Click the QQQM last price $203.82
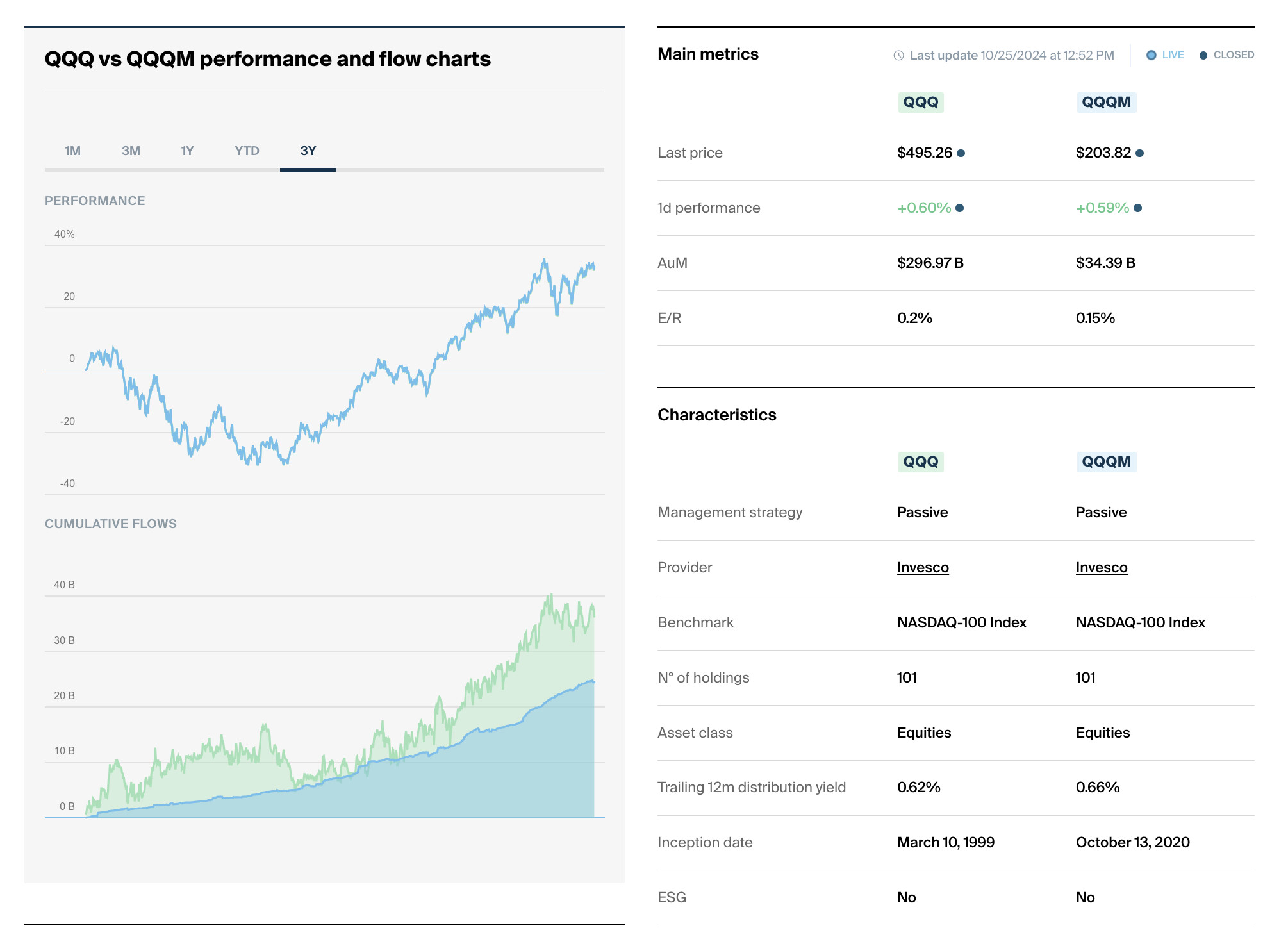 coord(1103,153)
